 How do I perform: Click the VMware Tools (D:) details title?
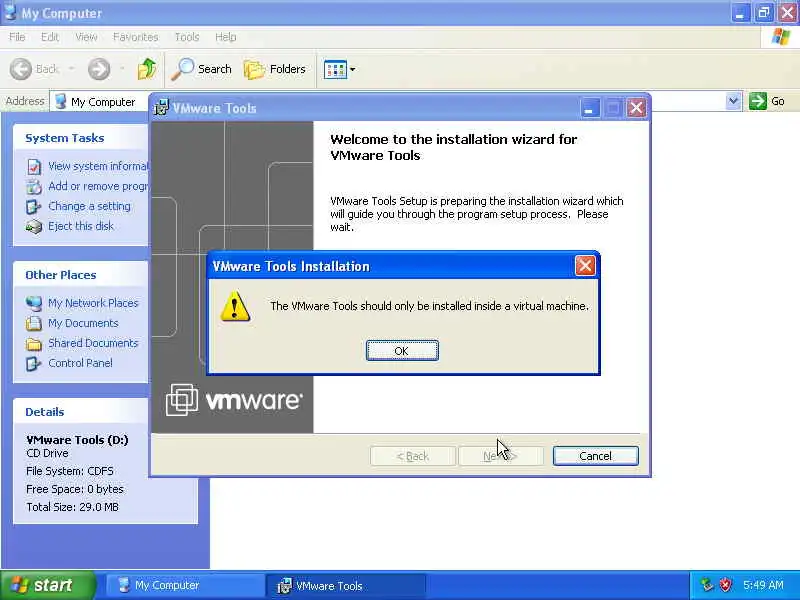pyautogui.click(x=77, y=440)
